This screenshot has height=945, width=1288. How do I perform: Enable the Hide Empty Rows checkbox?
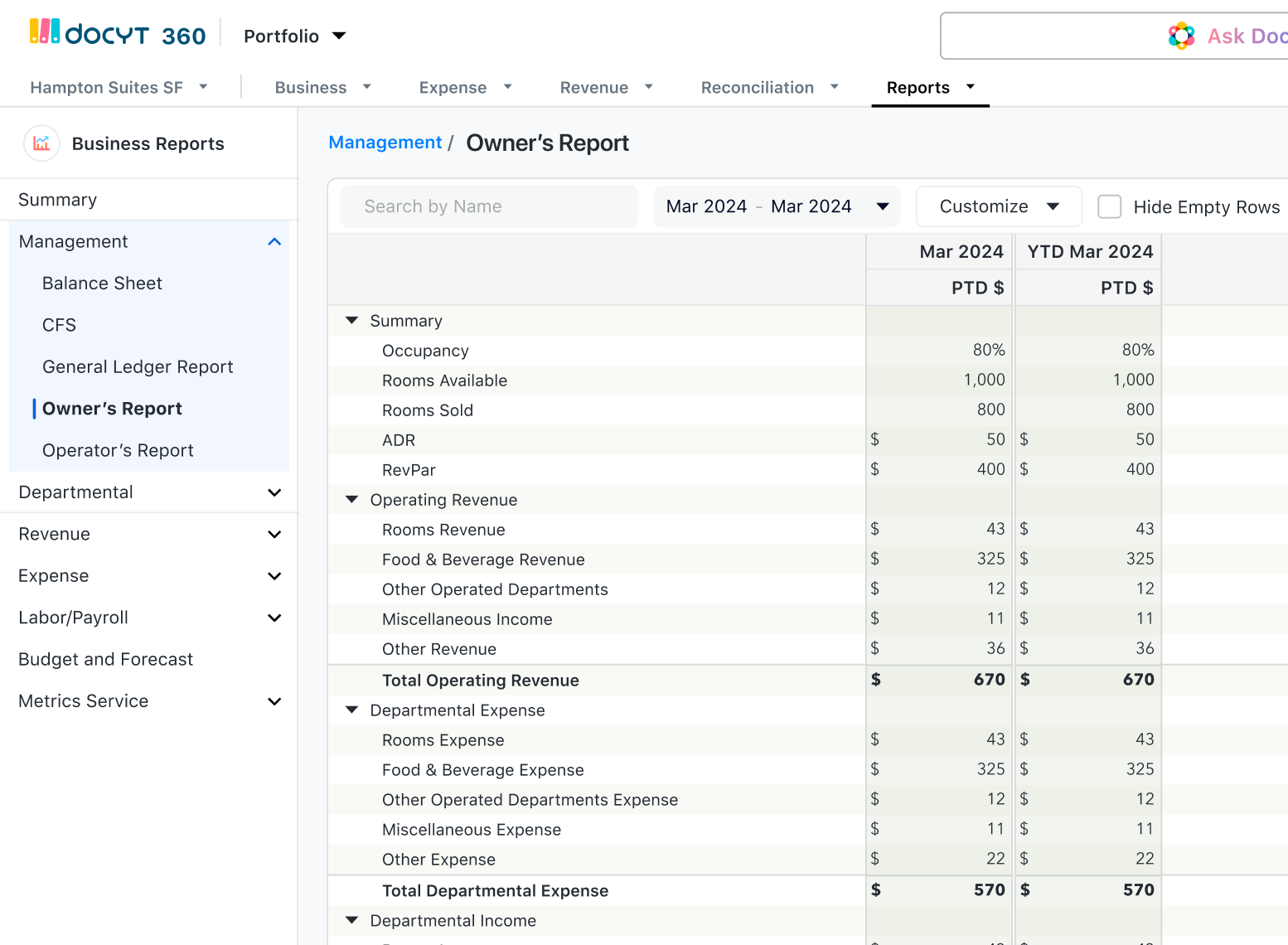[x=1110, y=206]
